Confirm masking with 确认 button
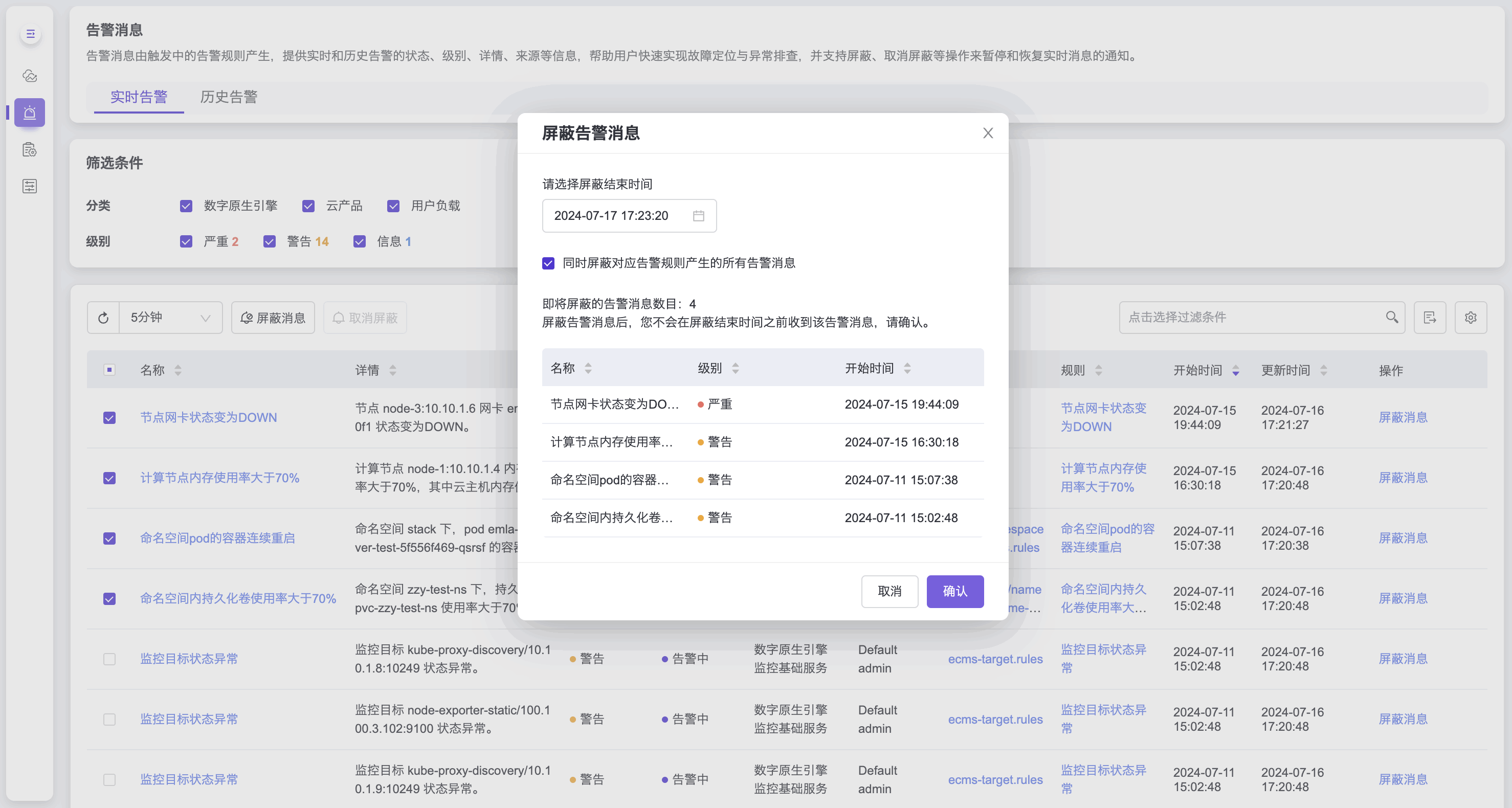1512x808 pixels. pyautogui.click(x=954, y=591)
